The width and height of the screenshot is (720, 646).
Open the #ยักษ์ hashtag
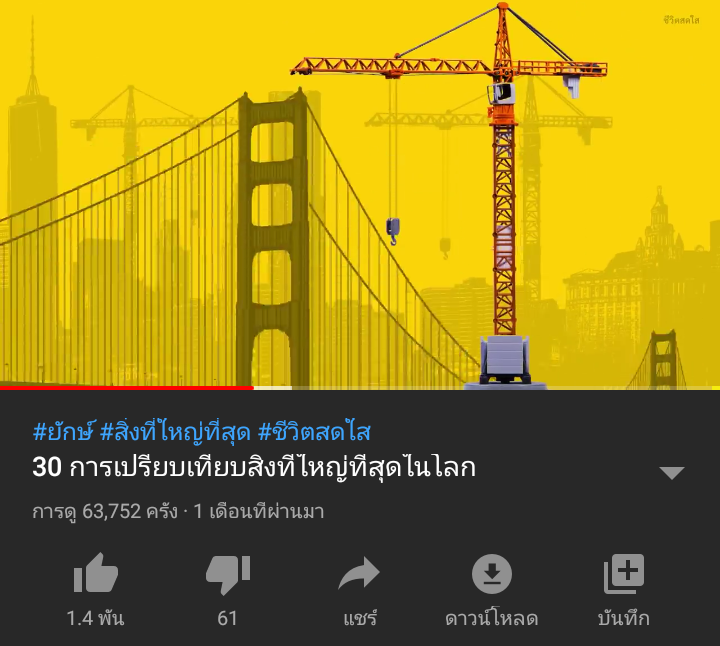(62, 432)
